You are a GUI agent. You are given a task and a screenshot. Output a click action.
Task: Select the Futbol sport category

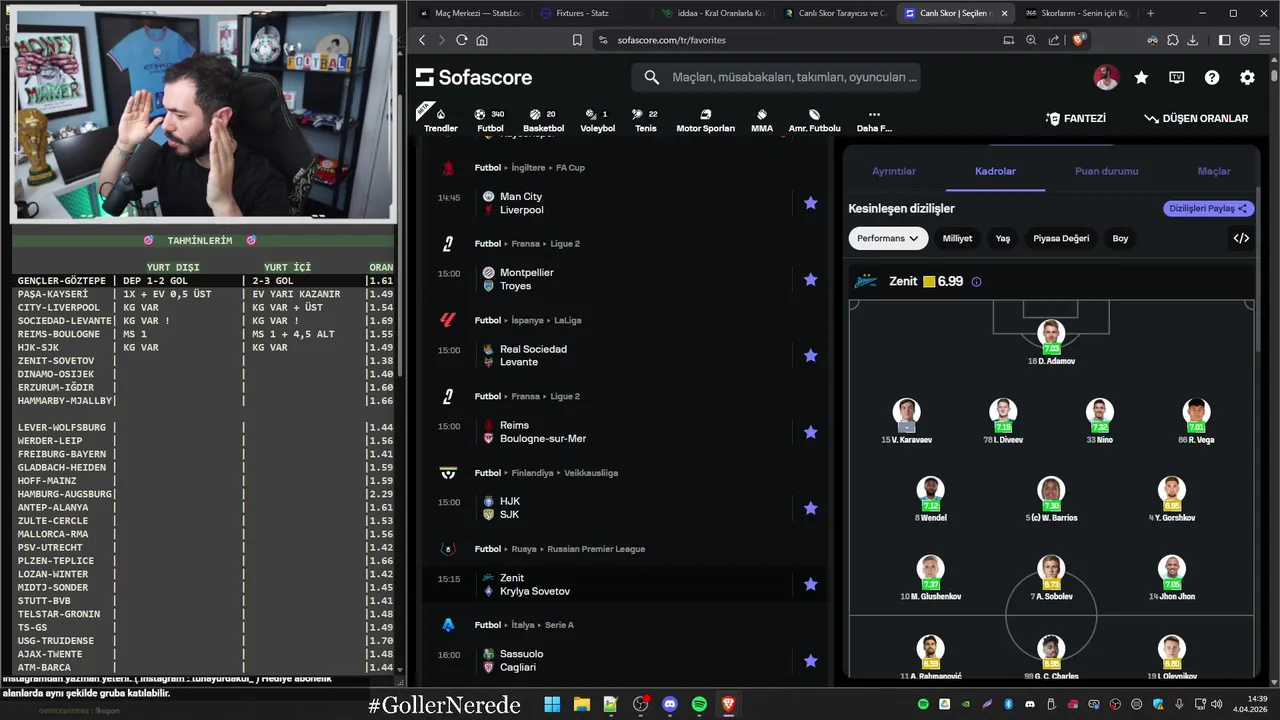[490, 120]
